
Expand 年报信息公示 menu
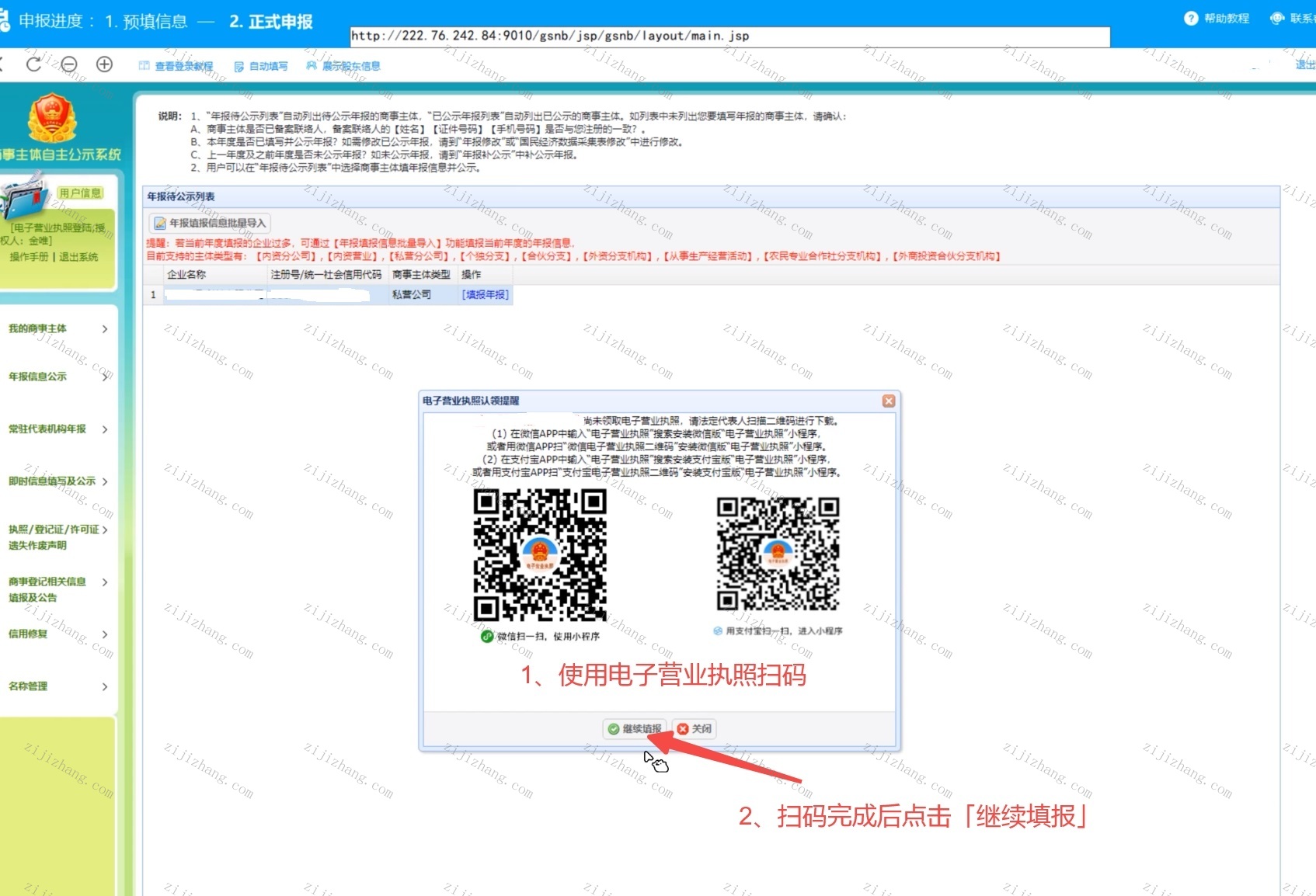click(x=58, y=377)
